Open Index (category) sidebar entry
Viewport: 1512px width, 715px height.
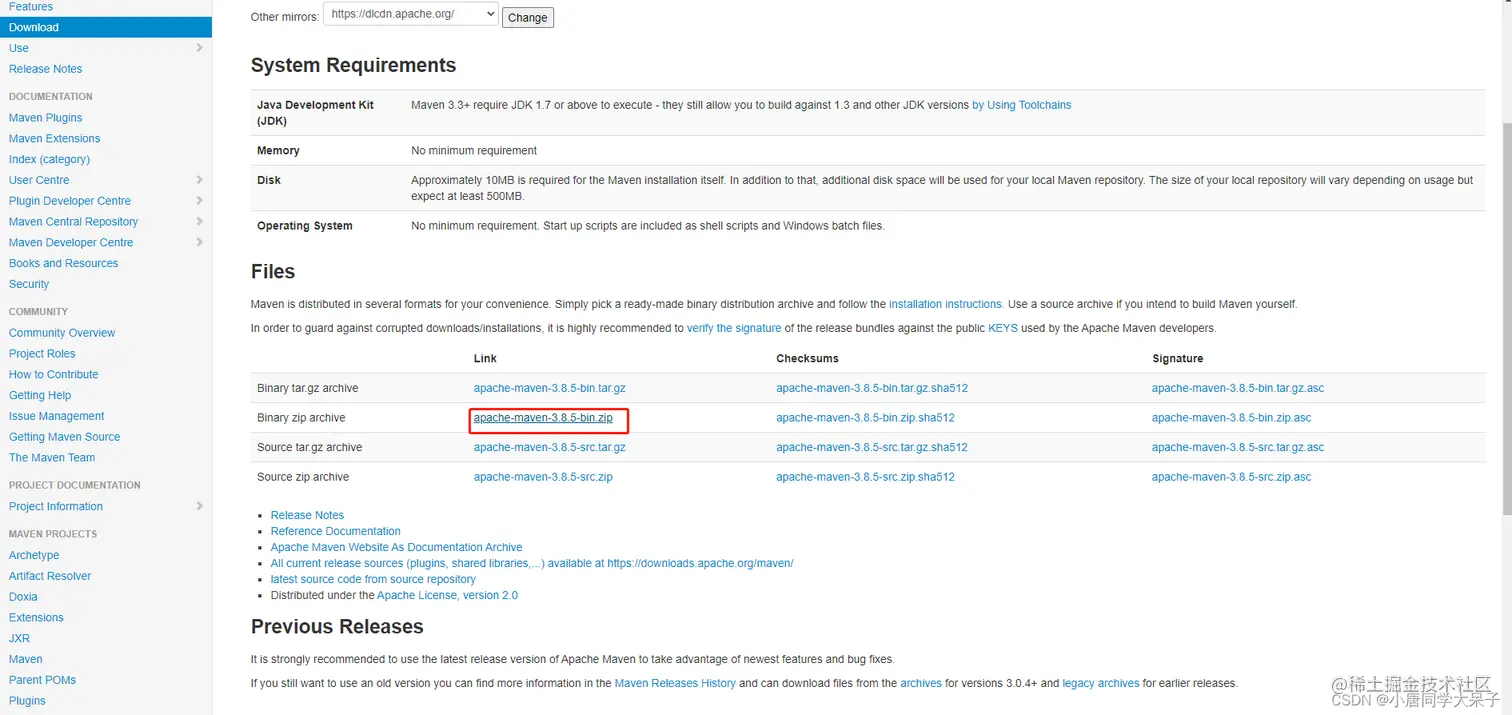49,159
